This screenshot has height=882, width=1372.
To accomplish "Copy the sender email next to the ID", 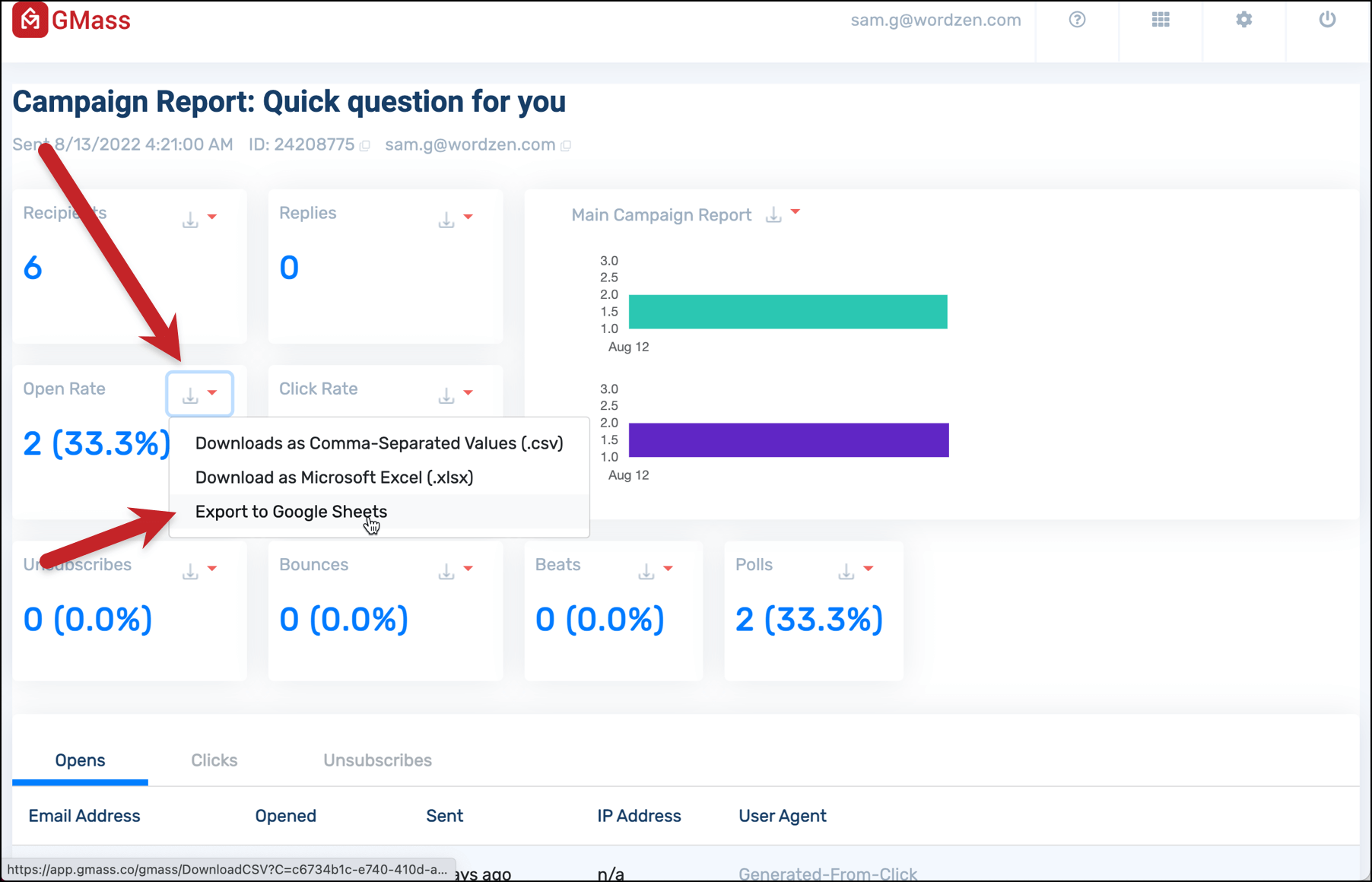I will (566, 145).
